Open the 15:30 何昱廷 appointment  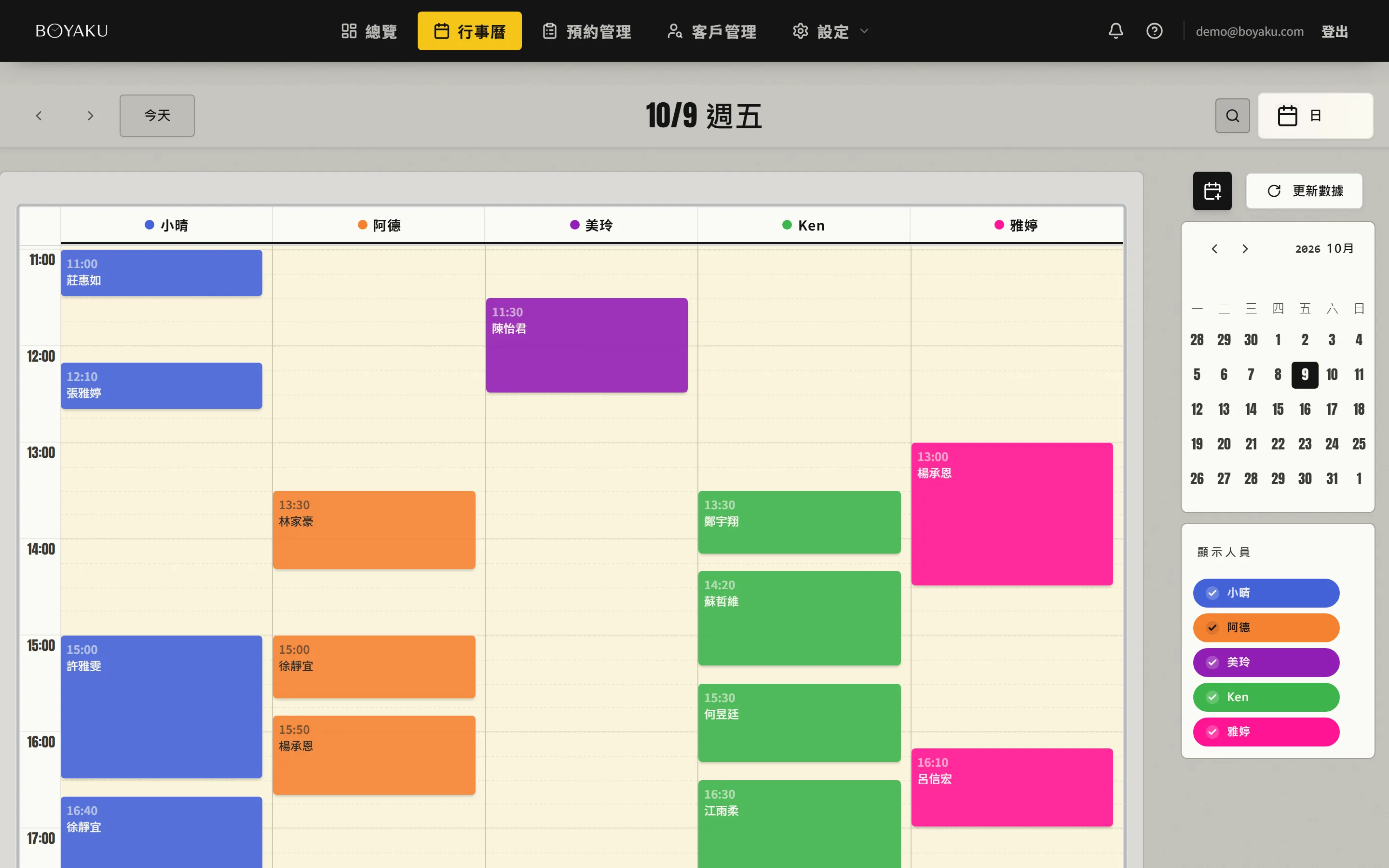tap(800, 723)
